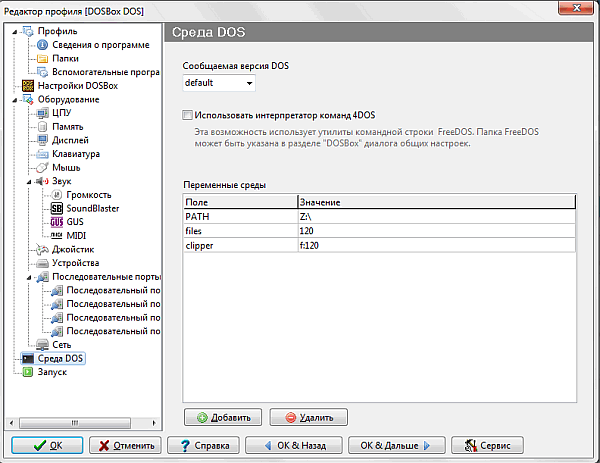Click the OK & Дальше button

(x=395, y=445)
